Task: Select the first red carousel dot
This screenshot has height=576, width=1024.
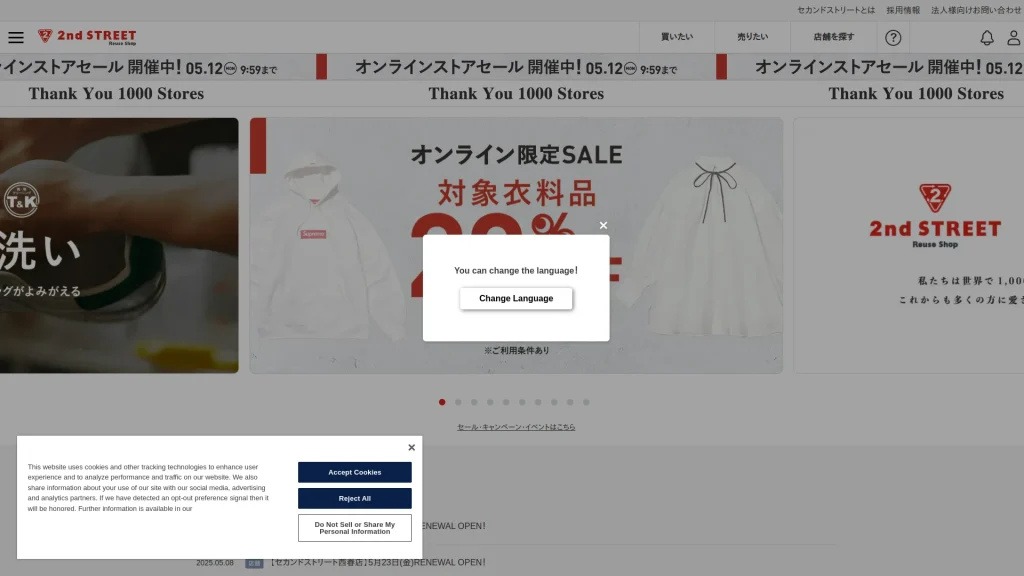Action: pos(442,402)
